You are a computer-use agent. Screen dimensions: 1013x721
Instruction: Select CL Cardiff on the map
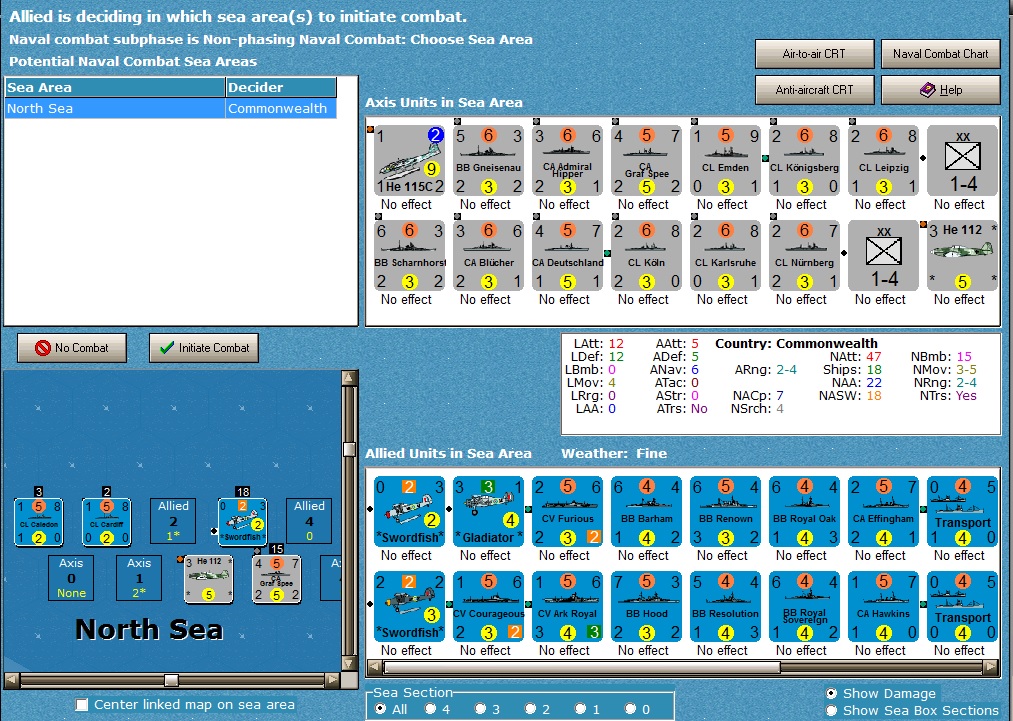pos(107,522)
